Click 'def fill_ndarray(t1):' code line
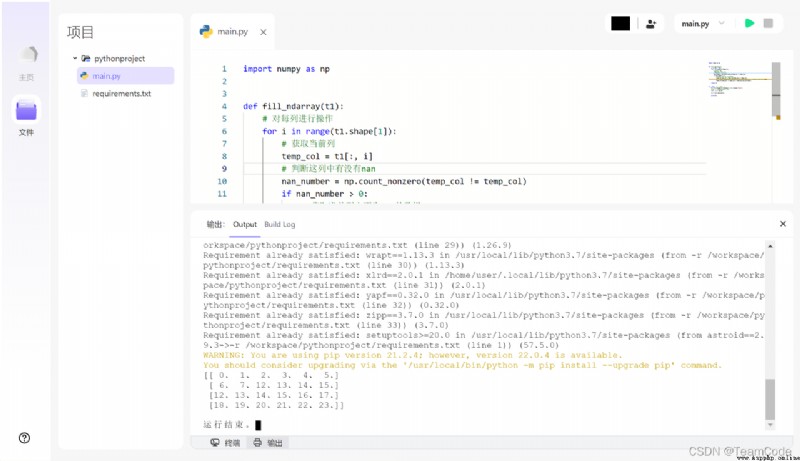800x461 pixels. [293, 107]
